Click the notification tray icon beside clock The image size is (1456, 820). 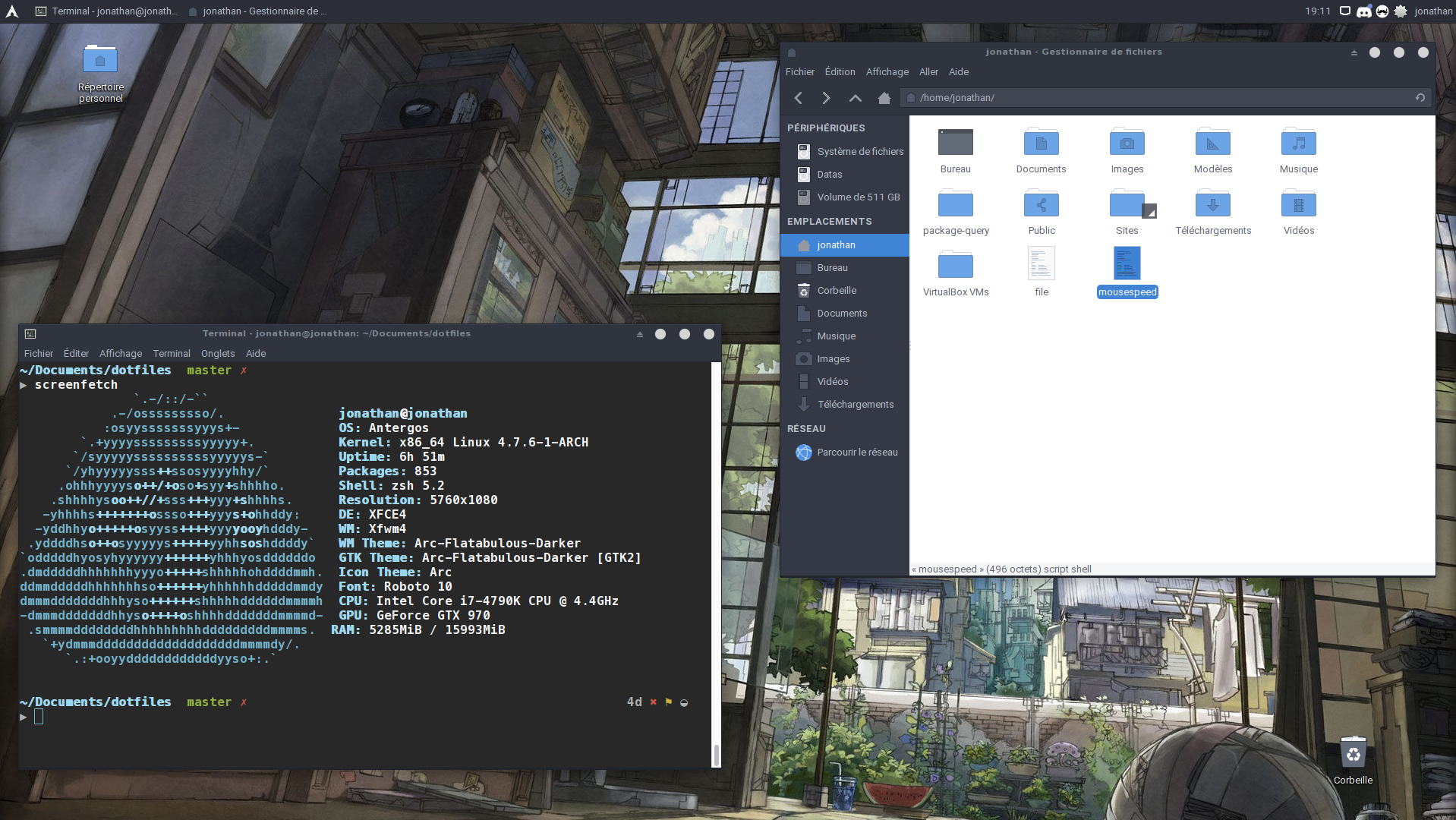(x=1344, y=11)
